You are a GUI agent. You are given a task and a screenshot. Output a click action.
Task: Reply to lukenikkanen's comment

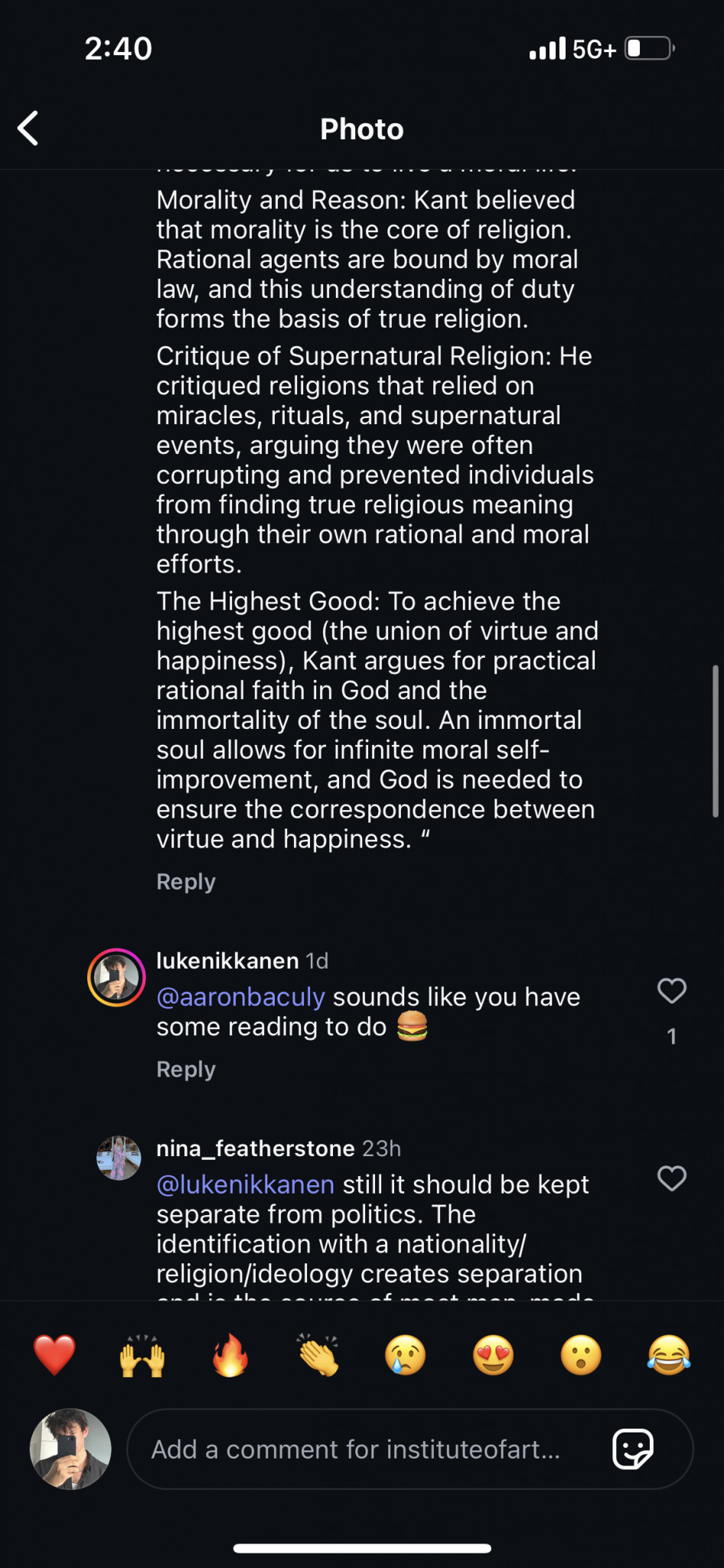(186, 1070)
